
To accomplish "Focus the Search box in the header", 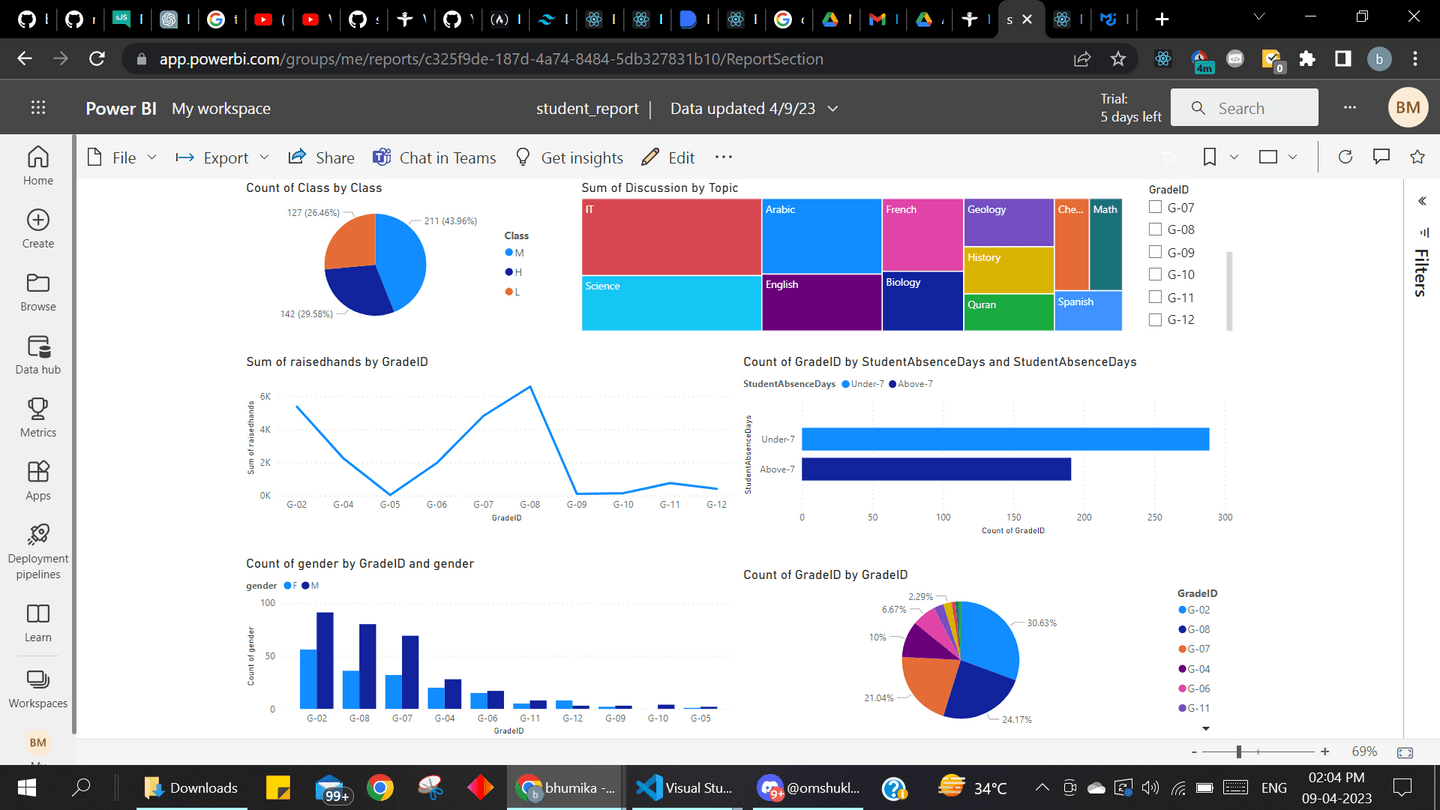I will (1244, 108).
